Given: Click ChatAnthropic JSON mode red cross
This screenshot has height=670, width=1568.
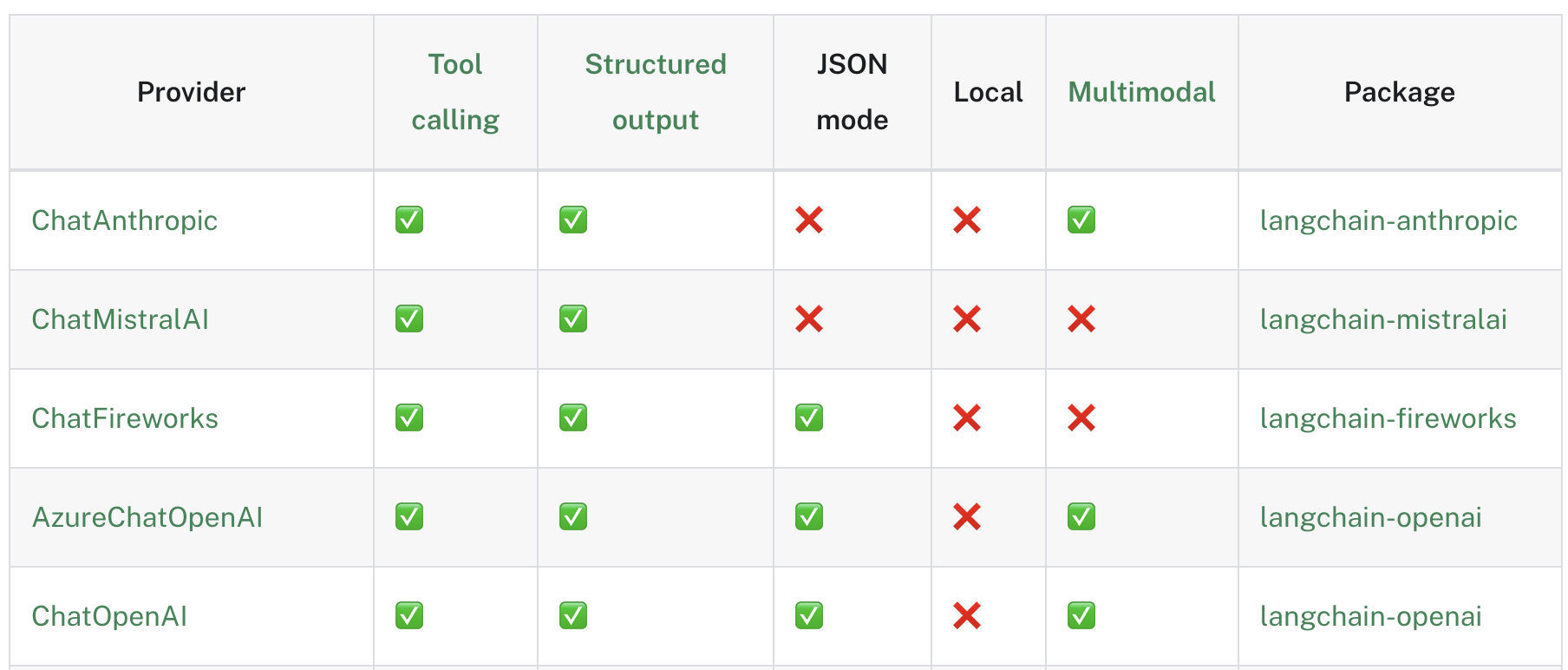Looking at the screenshot, I should point(809,220).
